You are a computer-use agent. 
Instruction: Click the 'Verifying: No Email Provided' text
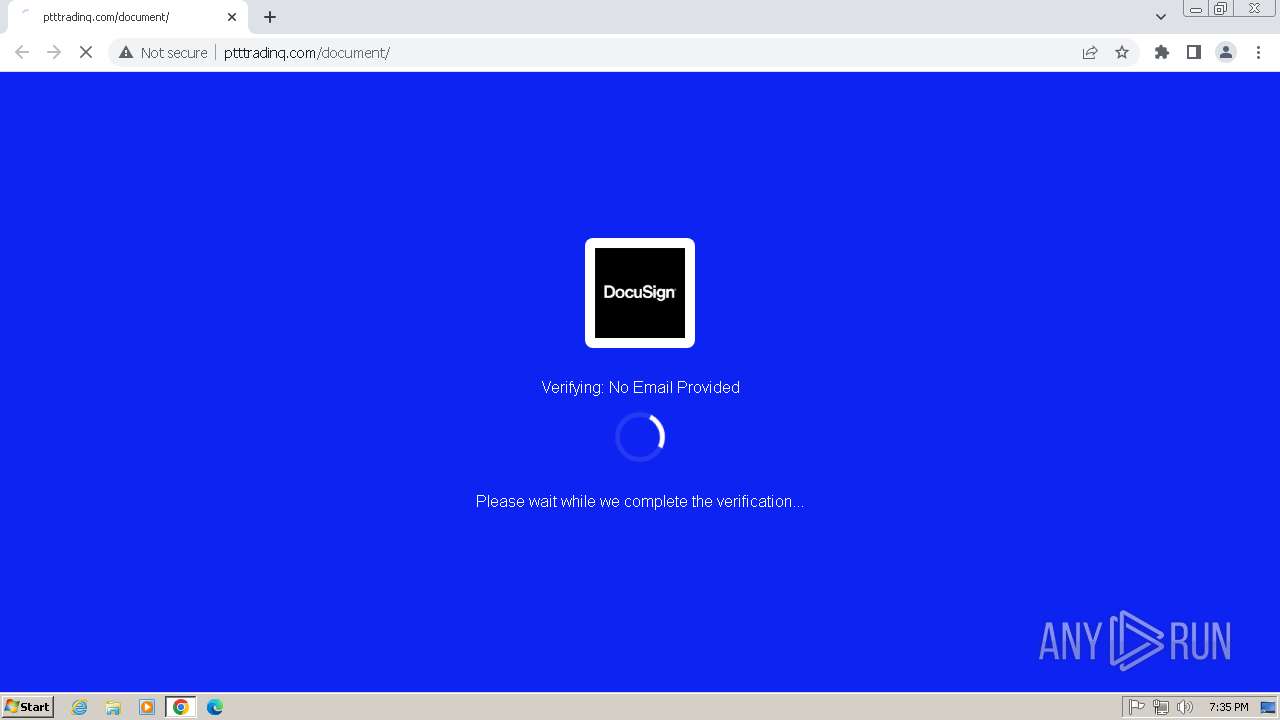640,387
